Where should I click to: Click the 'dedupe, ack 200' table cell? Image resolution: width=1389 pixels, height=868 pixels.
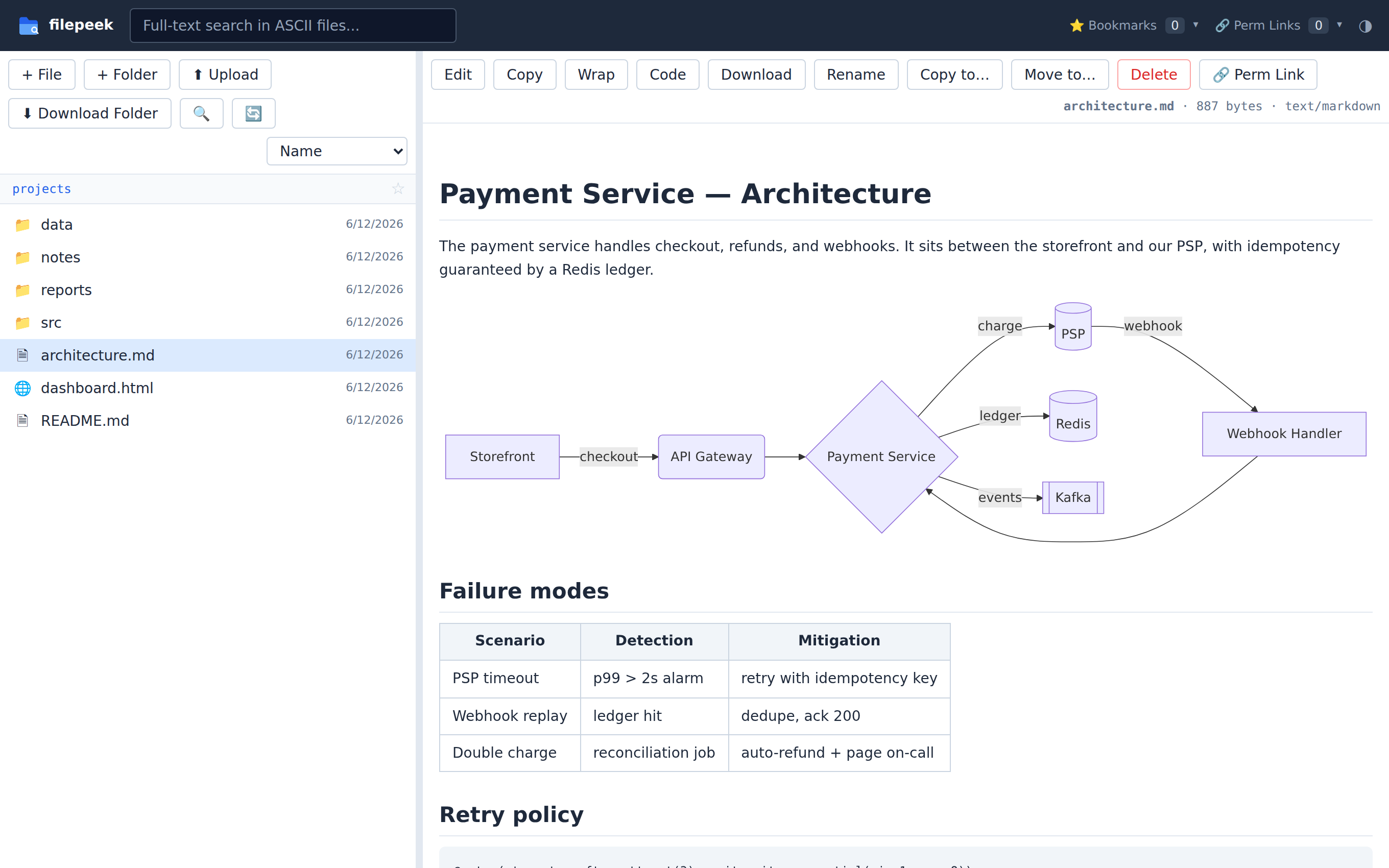coord(839,716)
